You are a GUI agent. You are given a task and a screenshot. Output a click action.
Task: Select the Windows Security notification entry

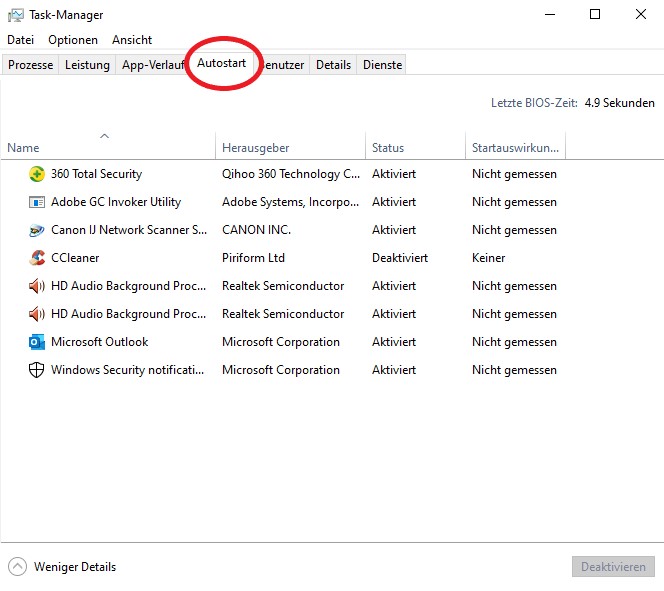point(127,370)
